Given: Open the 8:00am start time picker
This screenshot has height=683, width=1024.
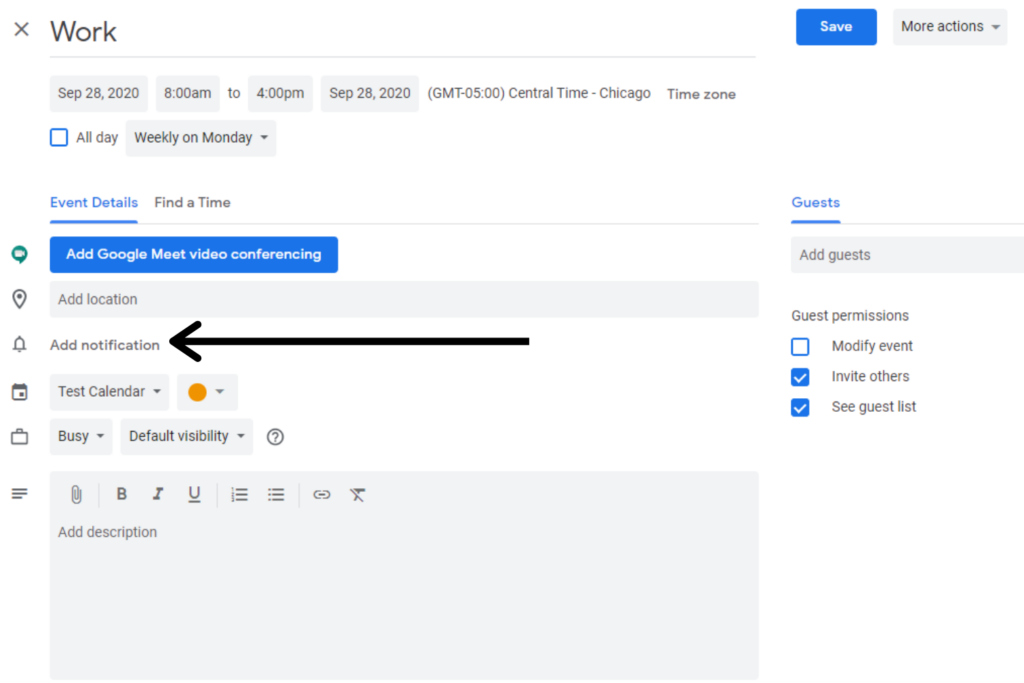Looking at the screenshot, I should pos(187,93).
